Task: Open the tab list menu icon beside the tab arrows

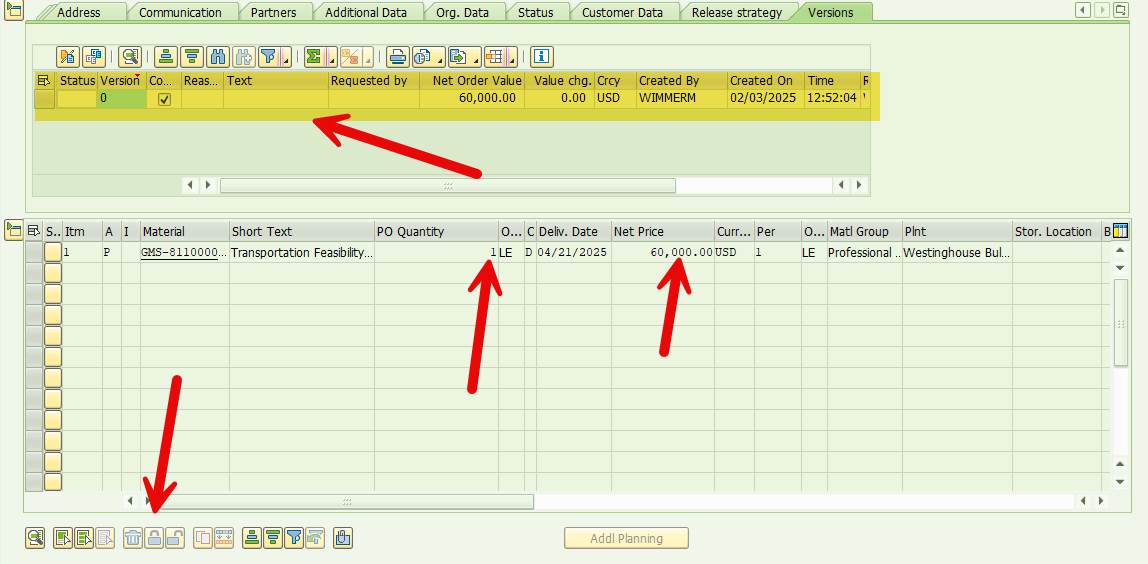Action: (x=1120, y=10)
